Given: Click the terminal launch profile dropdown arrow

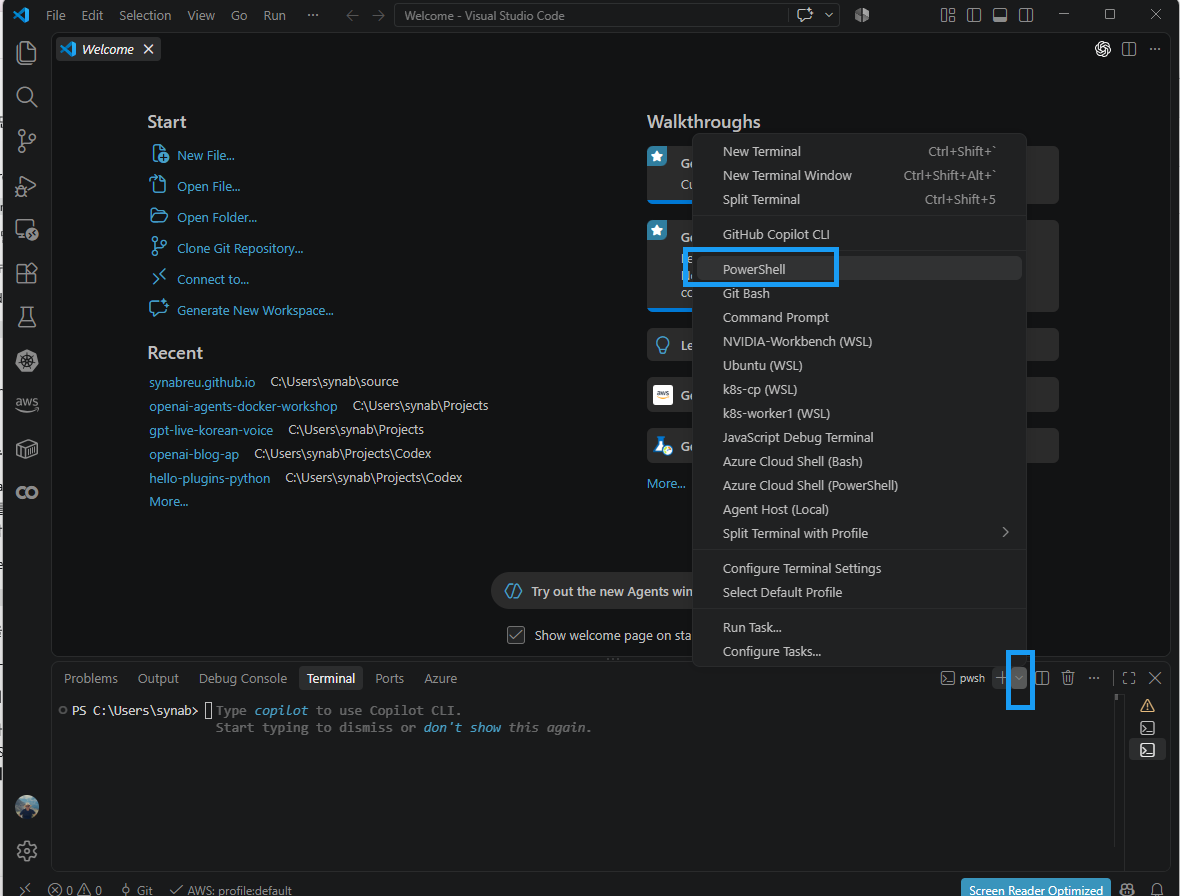Looking at the screenshot, I should pyautogui.click(x=1018, y=678).
